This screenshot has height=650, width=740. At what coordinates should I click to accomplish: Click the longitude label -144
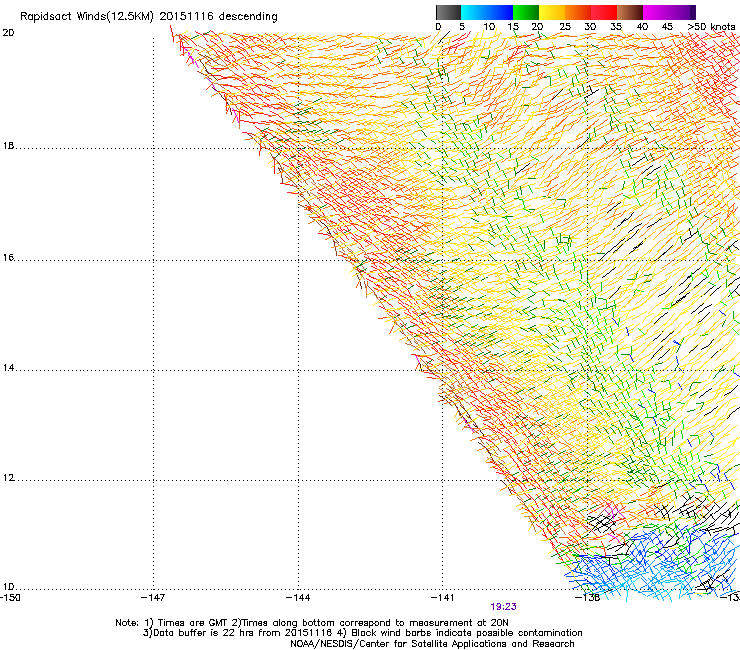pos(298,598)
